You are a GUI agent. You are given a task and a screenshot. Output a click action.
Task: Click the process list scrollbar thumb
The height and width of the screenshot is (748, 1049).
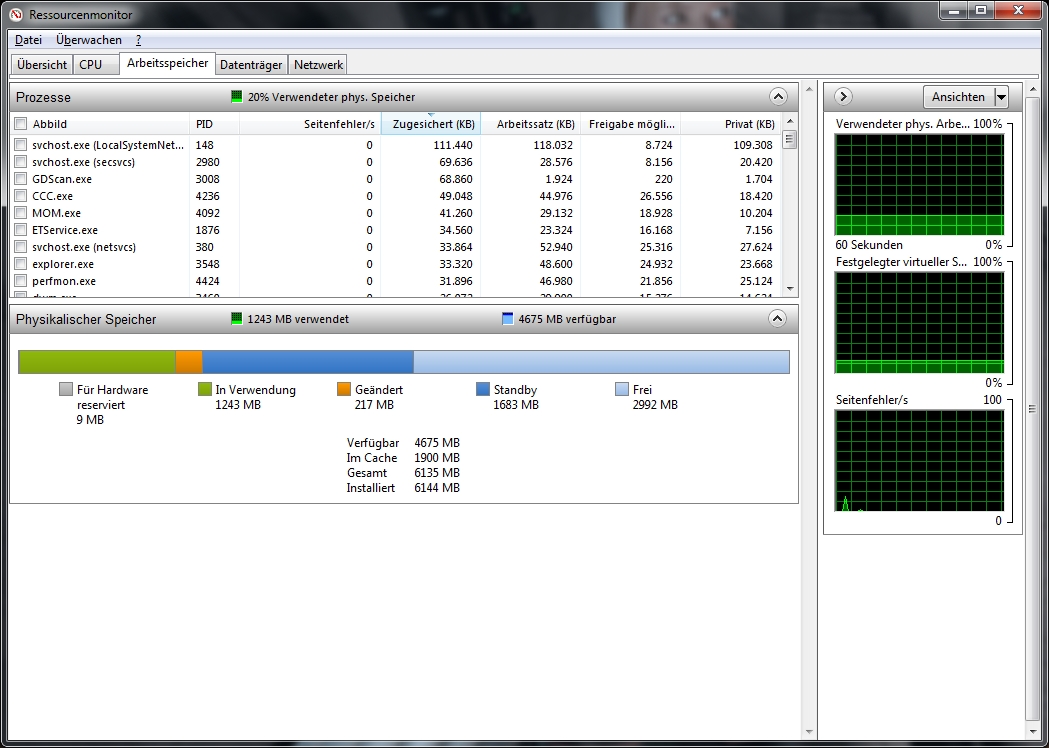790,139
